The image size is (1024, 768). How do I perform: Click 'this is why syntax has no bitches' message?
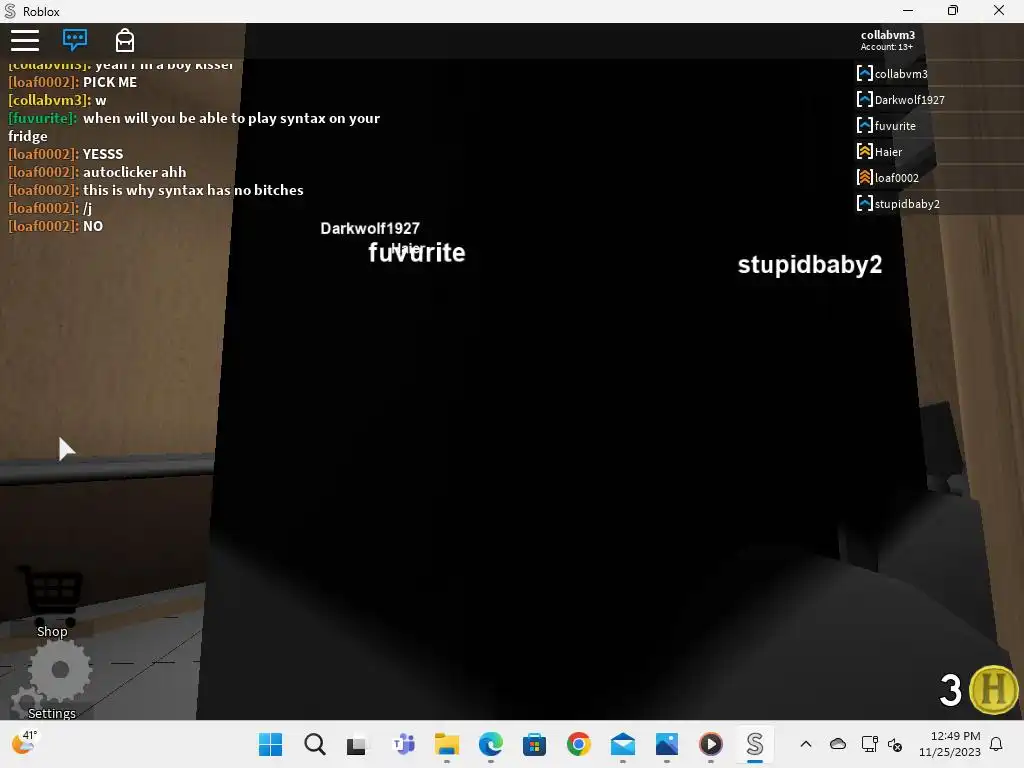193,190
